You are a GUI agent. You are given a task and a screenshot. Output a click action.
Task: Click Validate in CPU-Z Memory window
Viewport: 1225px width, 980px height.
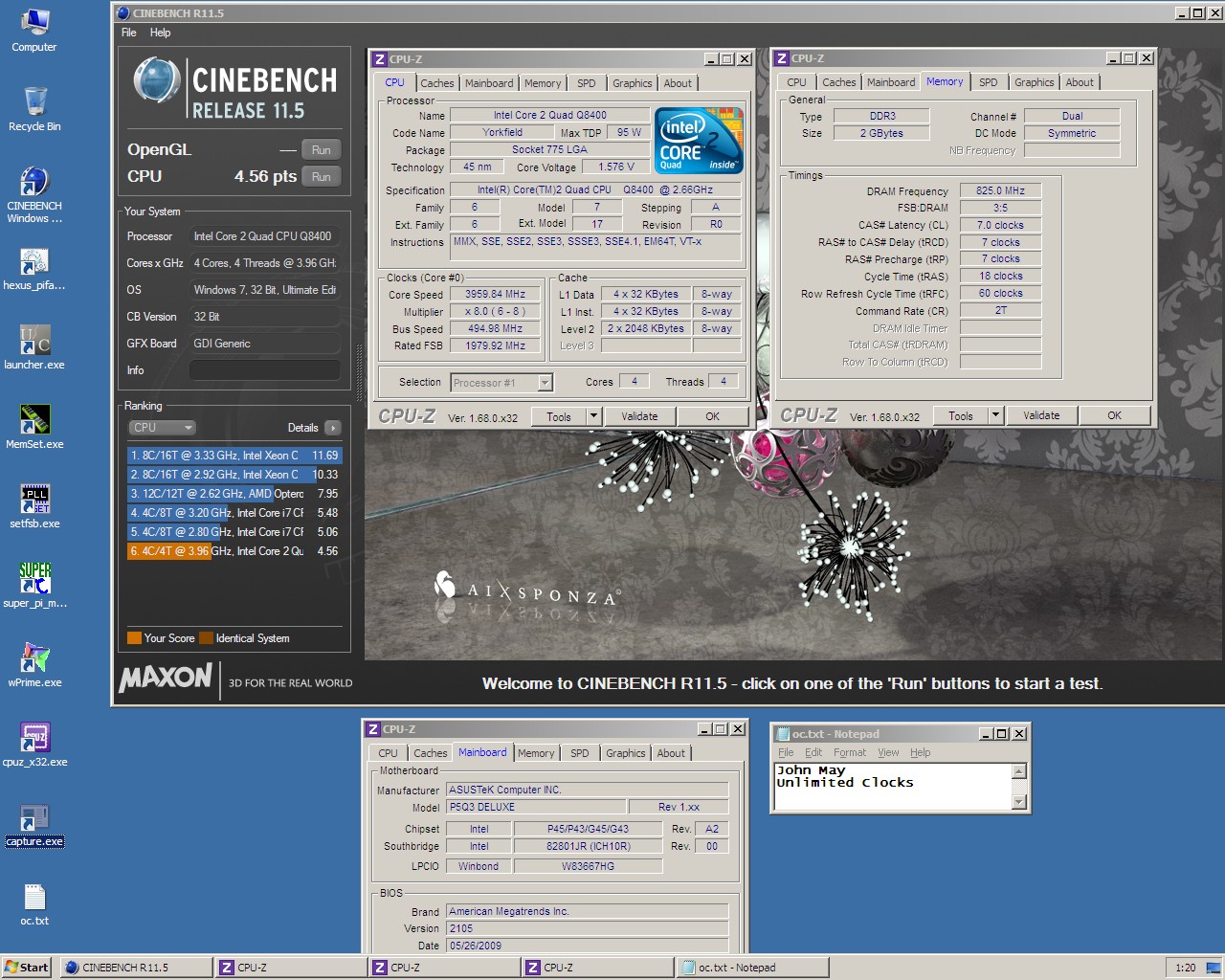point(1041,415)
